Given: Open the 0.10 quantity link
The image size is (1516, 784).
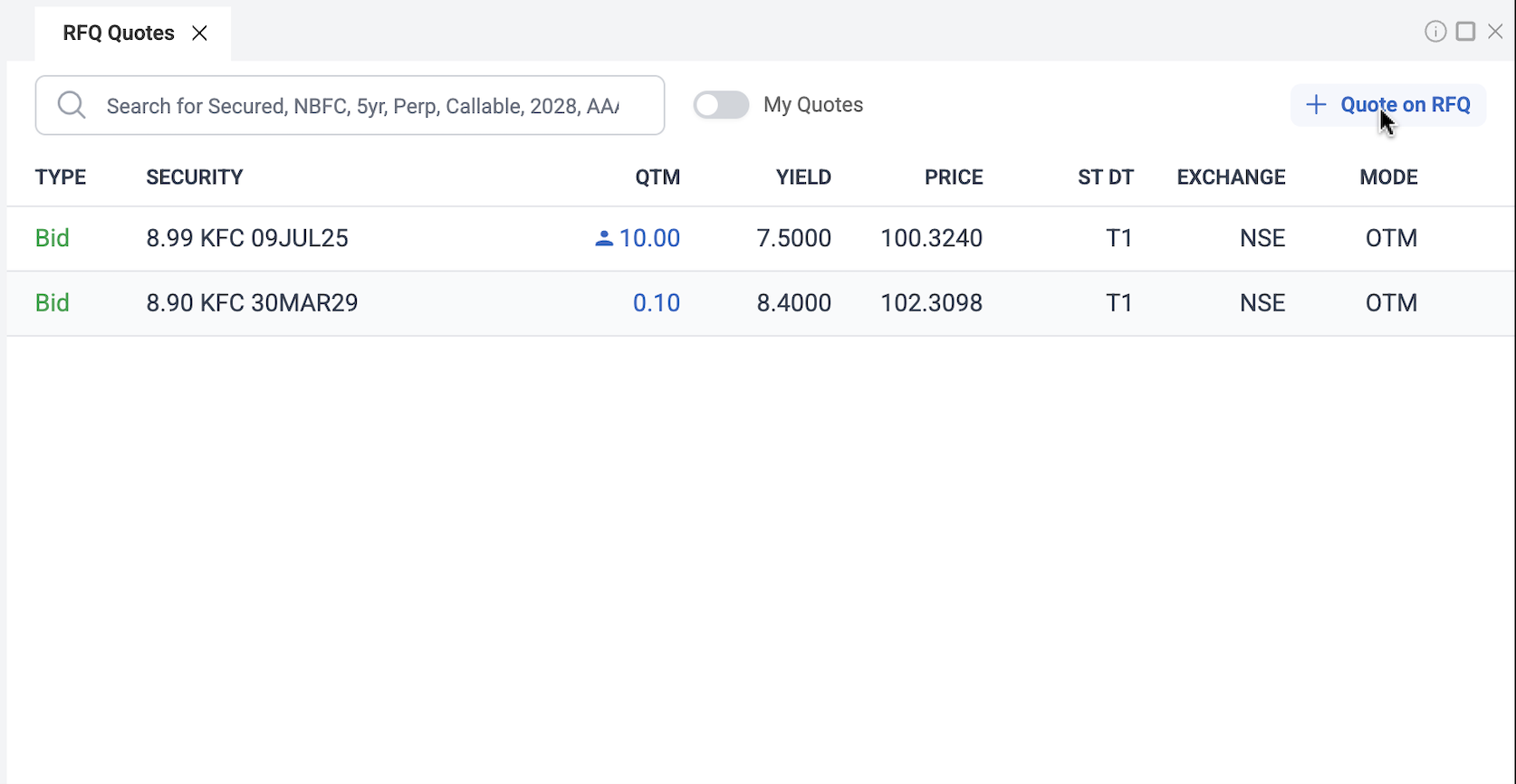Looking at the screenshot, I should (656, 302).
